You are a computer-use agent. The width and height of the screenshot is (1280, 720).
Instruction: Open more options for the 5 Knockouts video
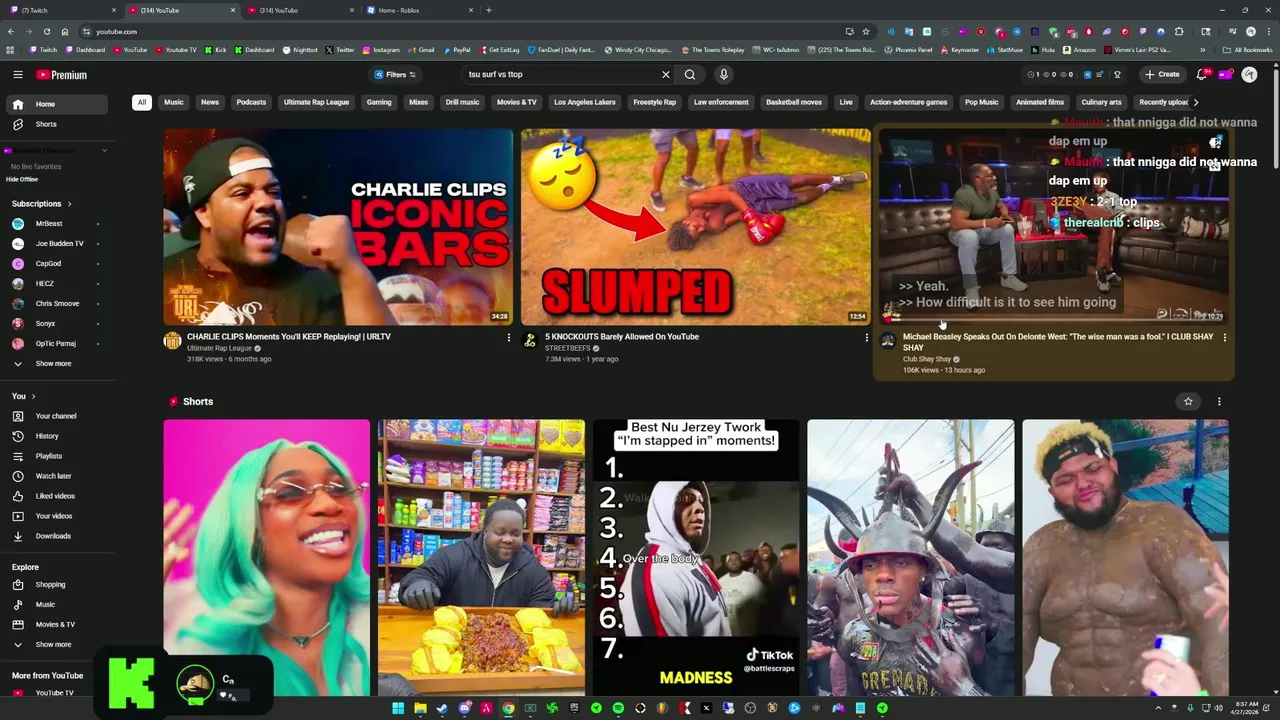pos(866,338)
